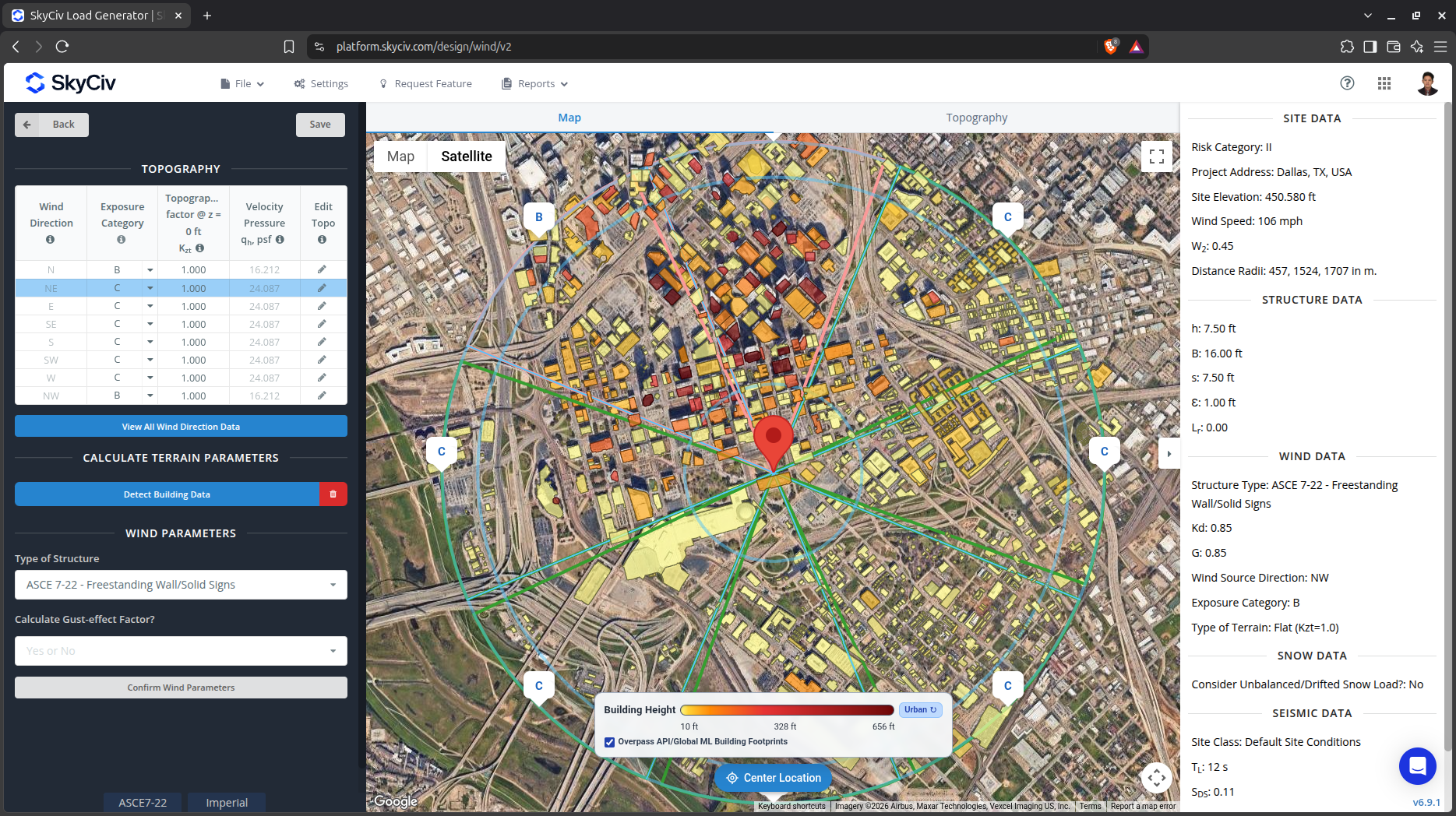Click the Center Location button
Viewport: 1456px width, 816px height.
[774, 778]
